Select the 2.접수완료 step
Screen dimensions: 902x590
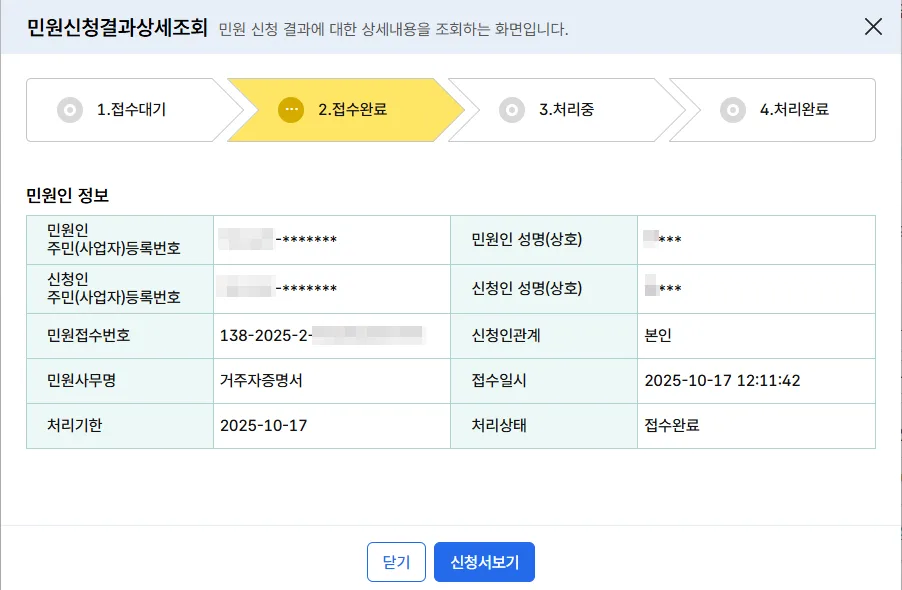coord(352,110)
